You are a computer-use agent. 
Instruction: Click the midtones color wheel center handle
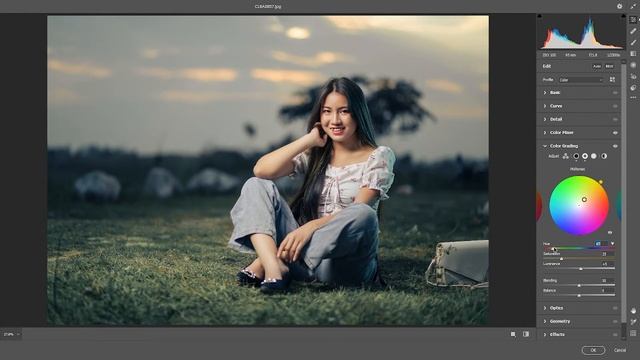coord(584,200)
